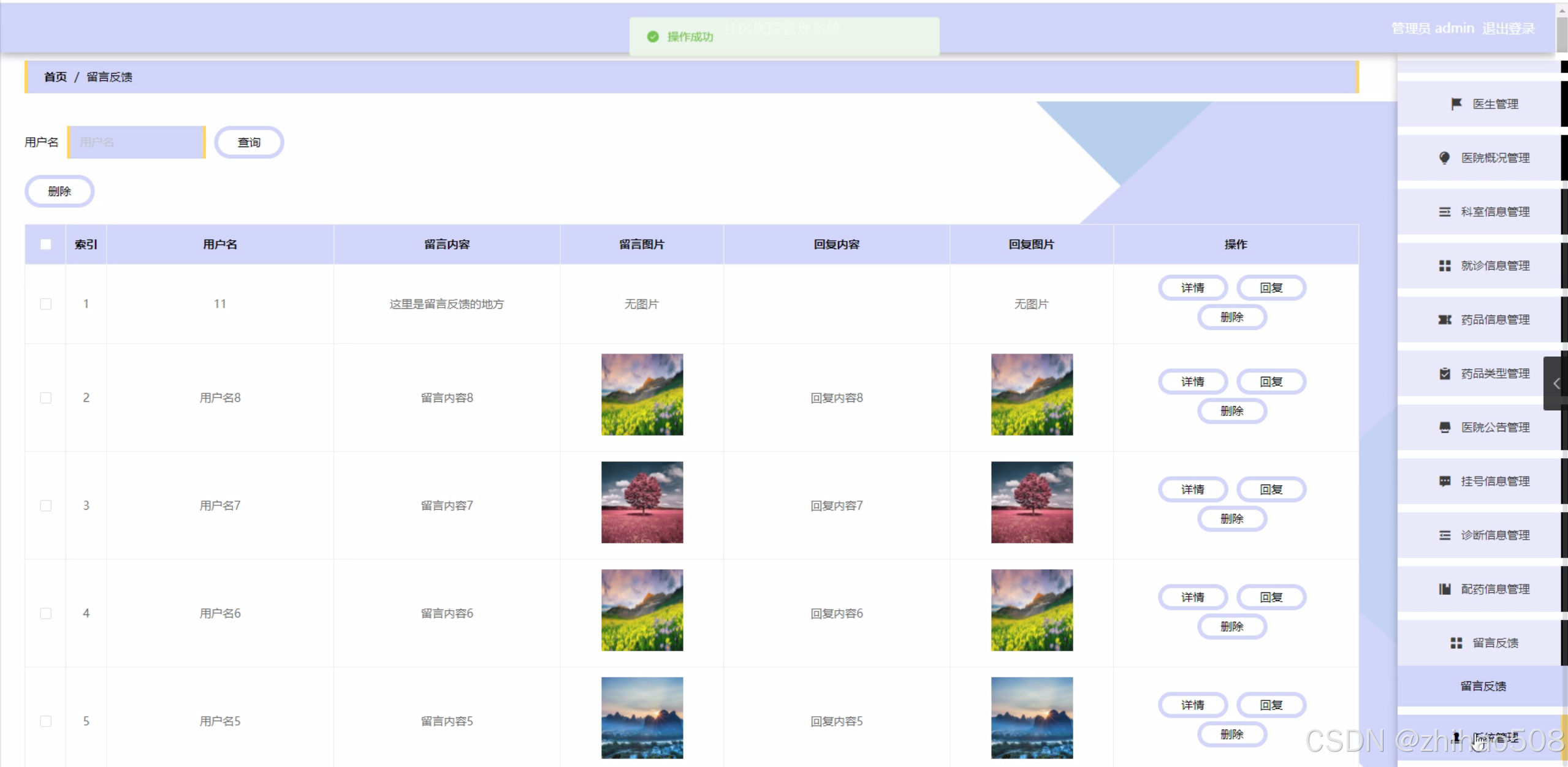This screenshot has height=767, width=1568.
Task: Click the monitor icon beside 医院公告管理
Action: pyautogui.click(x=1445, y=428)
